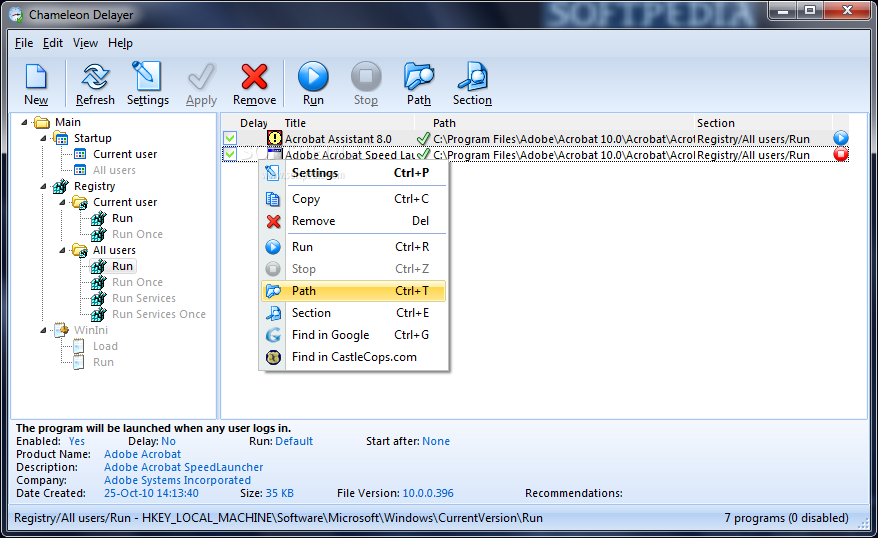This screenshot has width=878, height=538.
Task: Click the Startup folder icon in tree
Action: click(x=60, y=138)
